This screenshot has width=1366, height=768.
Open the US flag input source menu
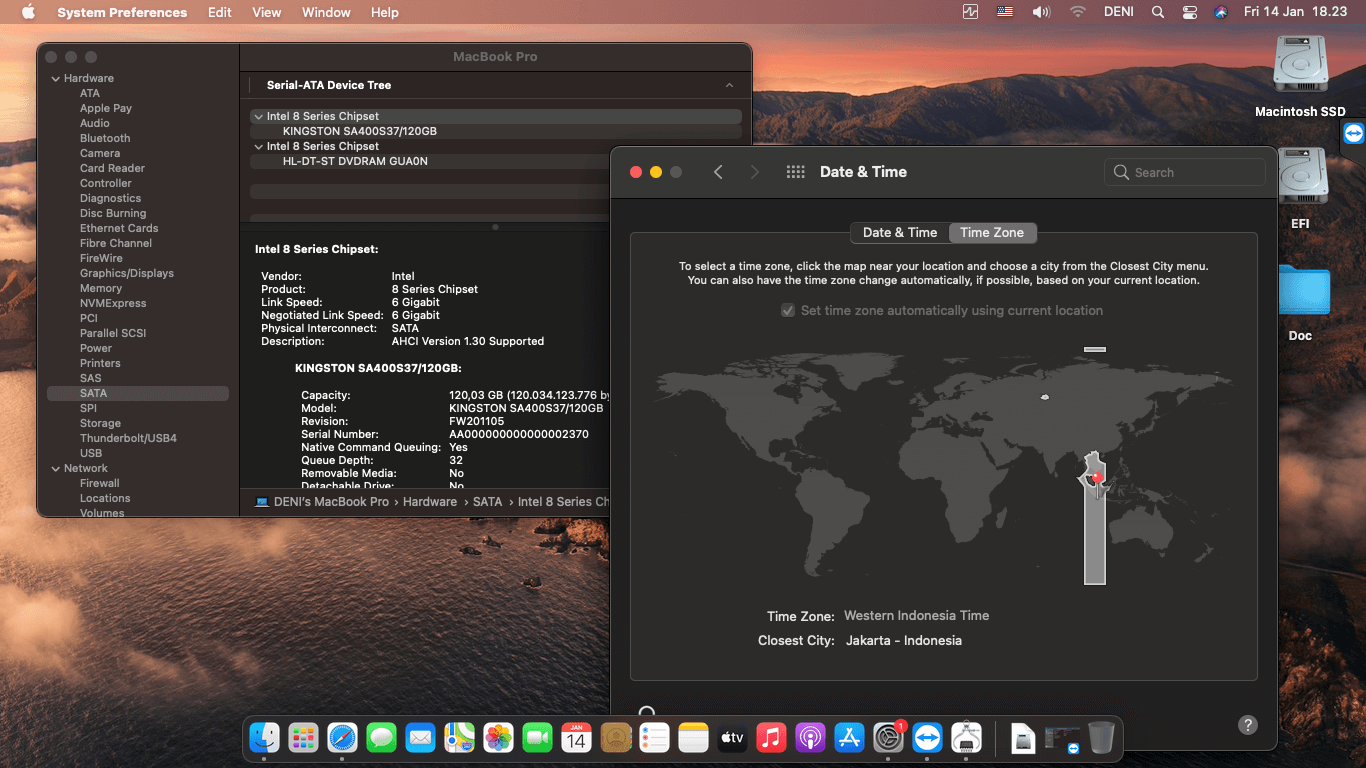tap(1005, 12)
